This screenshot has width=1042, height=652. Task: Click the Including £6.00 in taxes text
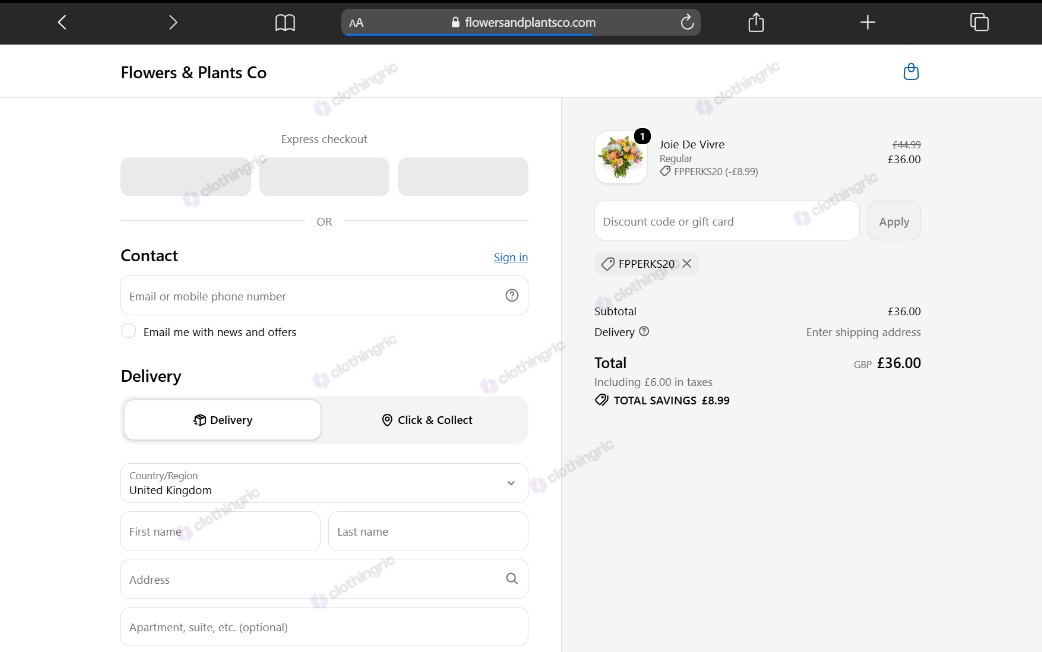tap(653, 382)
